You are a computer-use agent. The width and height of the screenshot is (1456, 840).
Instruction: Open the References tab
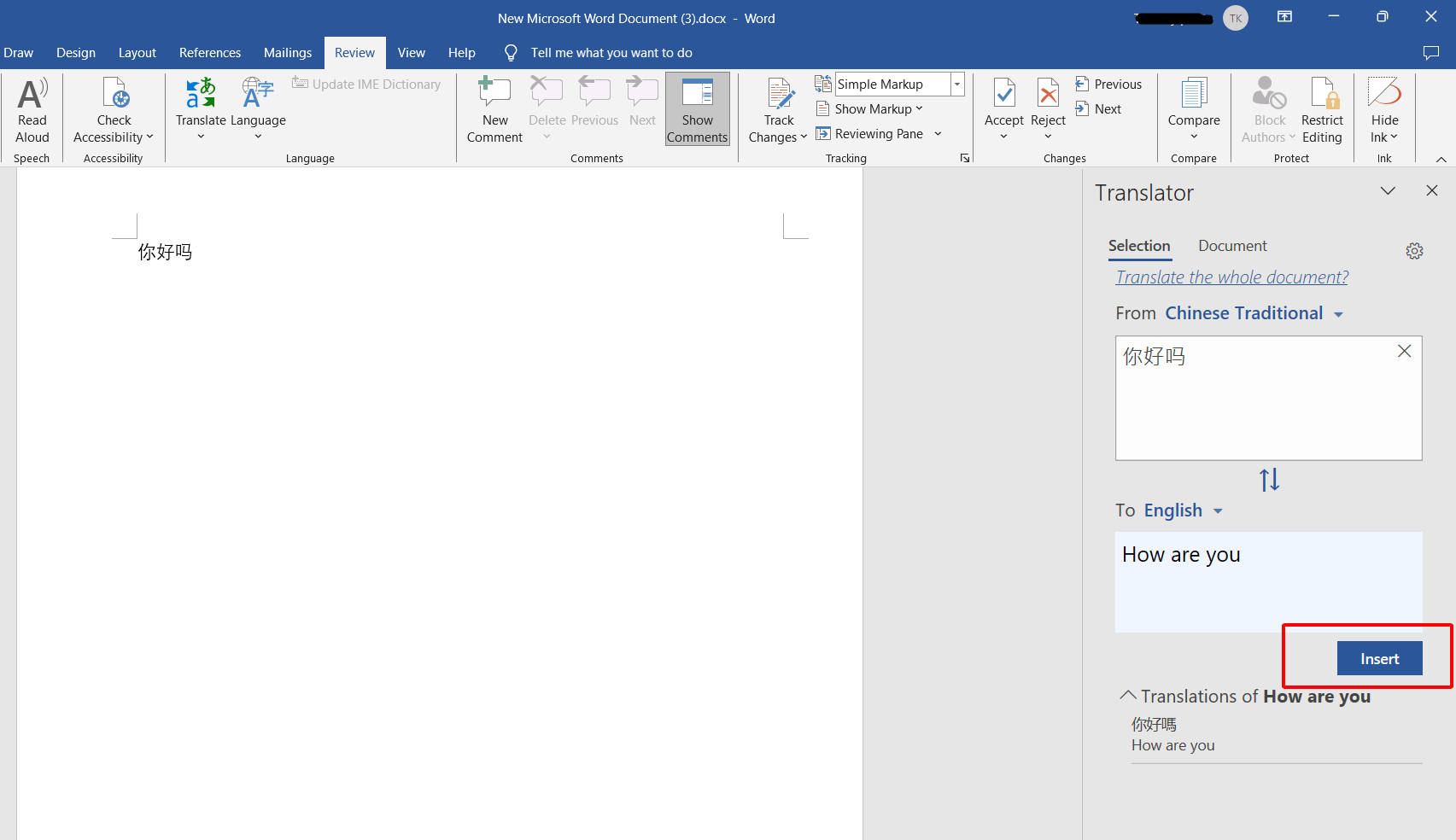[x=210, y=53]
